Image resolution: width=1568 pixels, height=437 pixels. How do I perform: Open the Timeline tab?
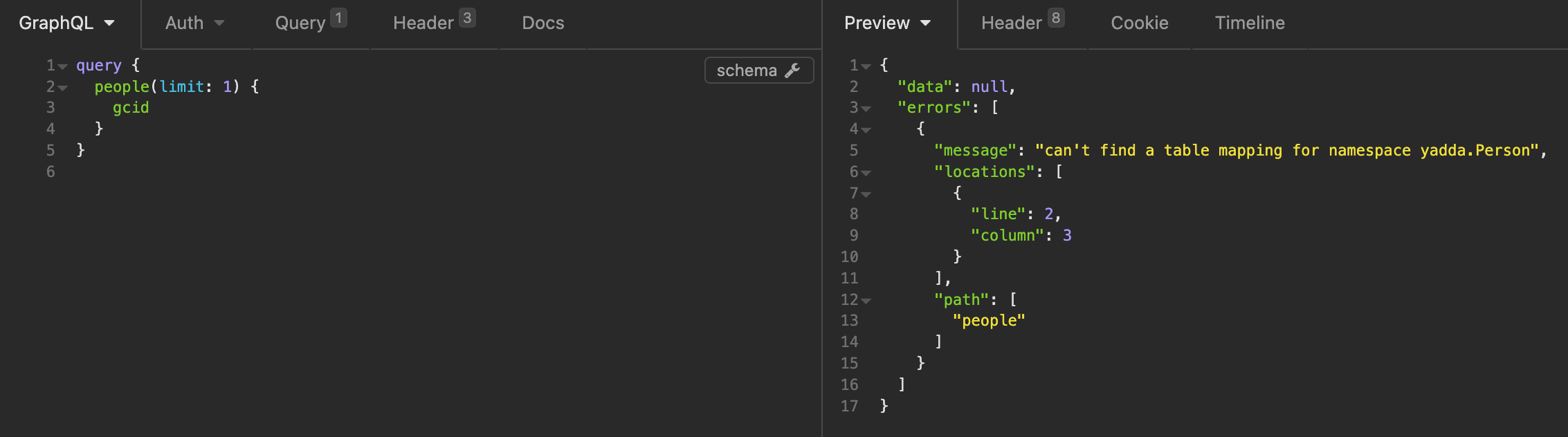click(1249, 24)
